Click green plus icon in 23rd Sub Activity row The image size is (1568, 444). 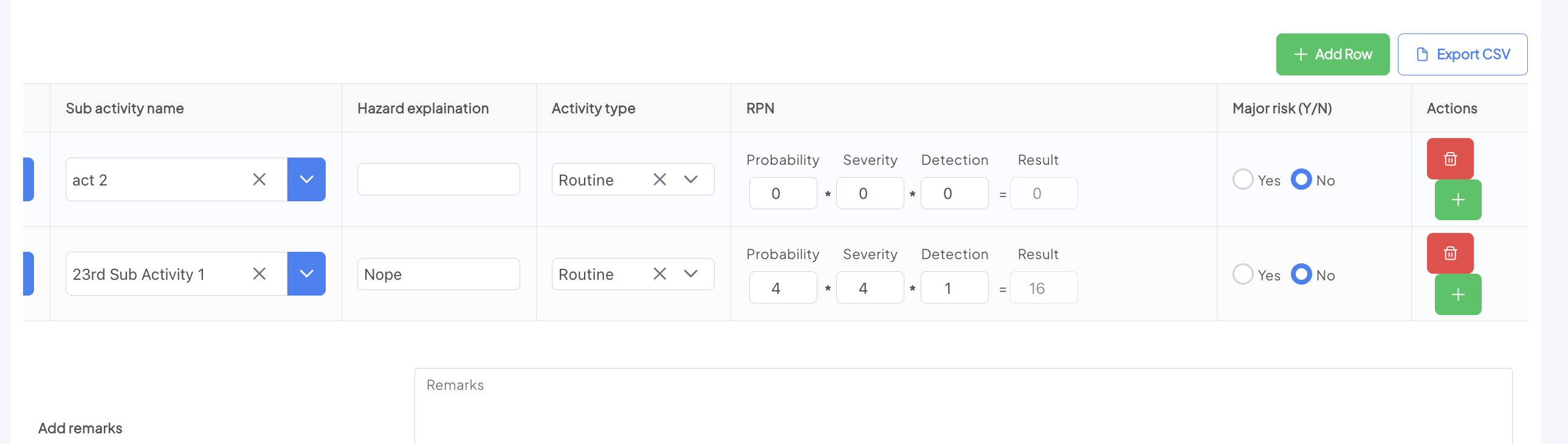tap(1457, 295)
